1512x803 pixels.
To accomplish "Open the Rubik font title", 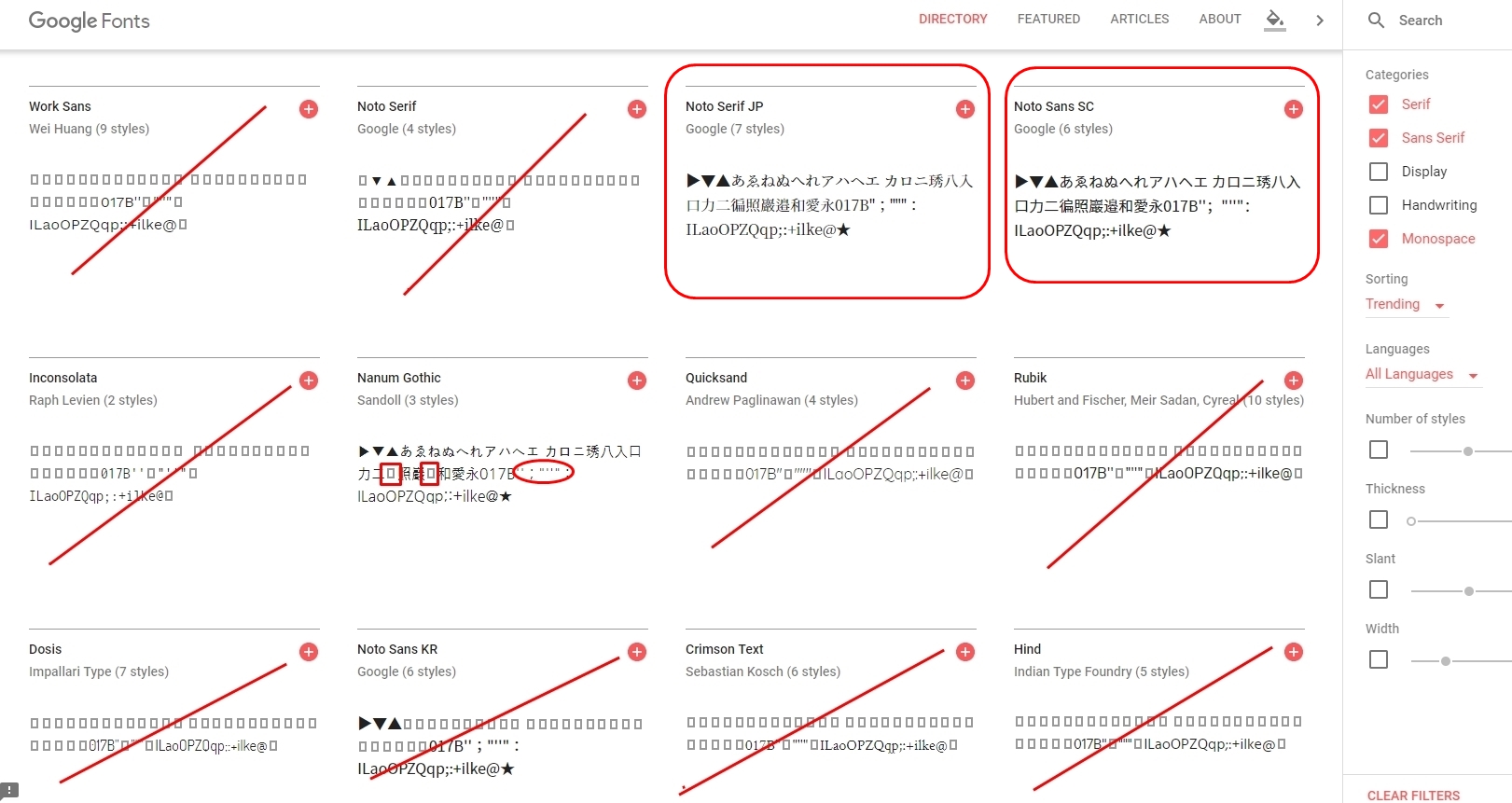I will [x=1030, y=378].
